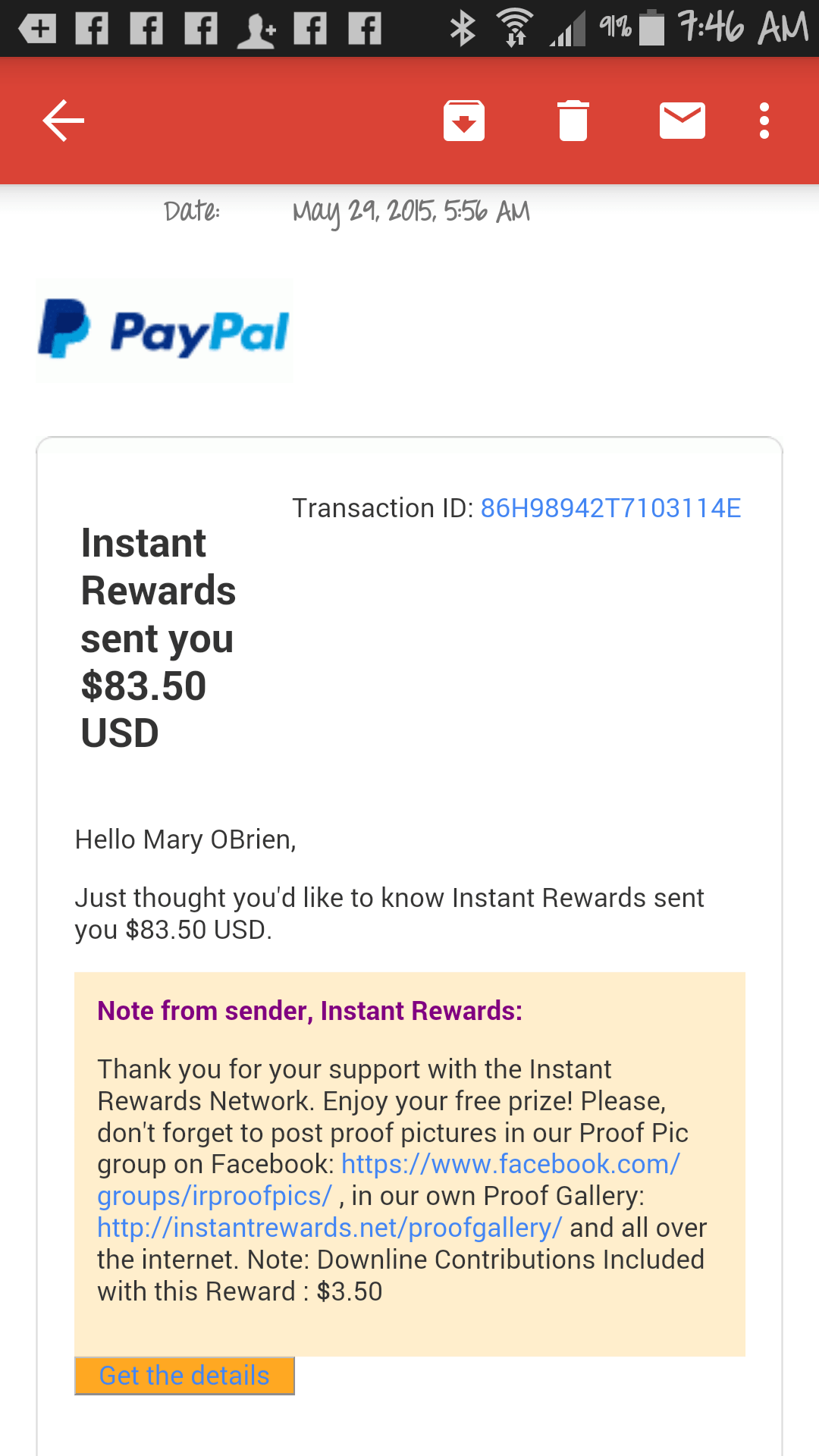819x1456 pixels.
Task: Open the friend request notification icon
Action: coord(256,30)
